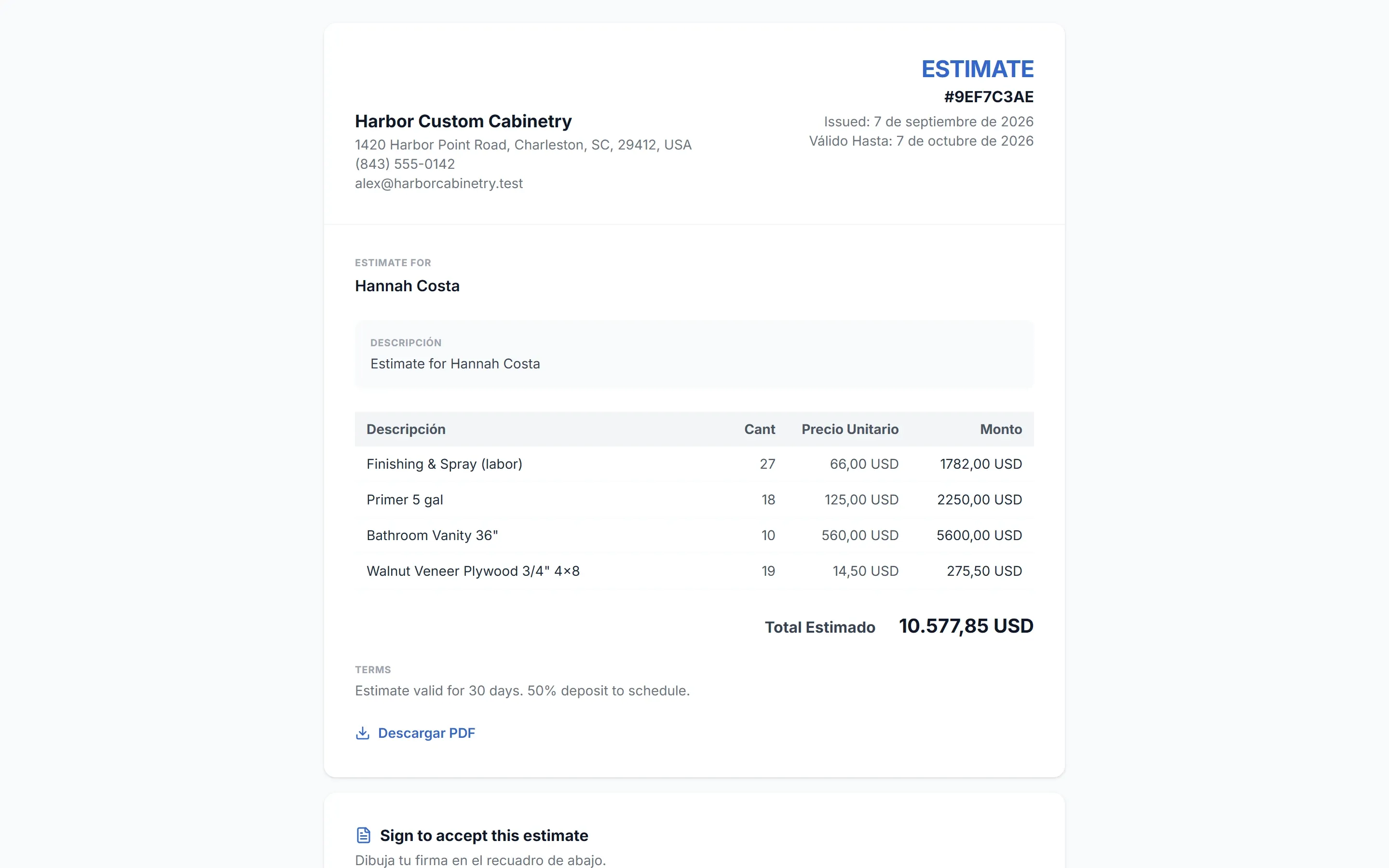
Task: Click unit price 560,00 USD
Action: 860,536
